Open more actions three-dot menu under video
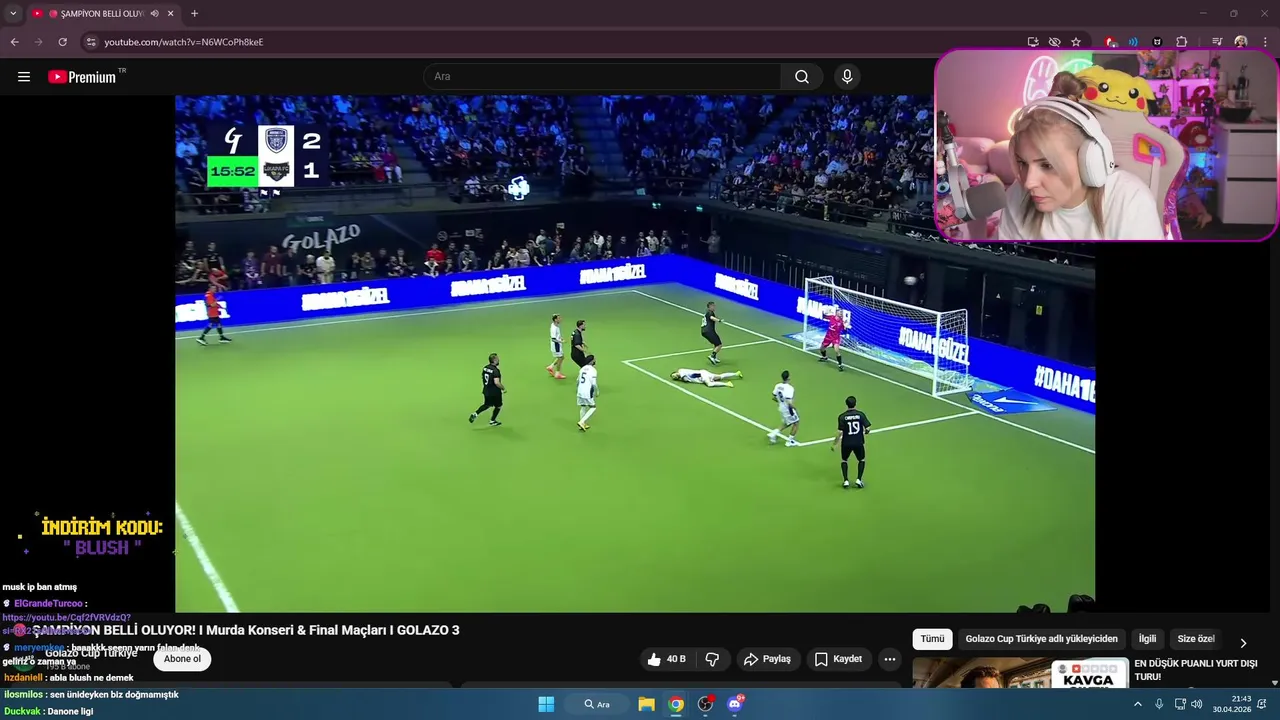This screenshot has height=720, width=1280. tap(889, 659)
